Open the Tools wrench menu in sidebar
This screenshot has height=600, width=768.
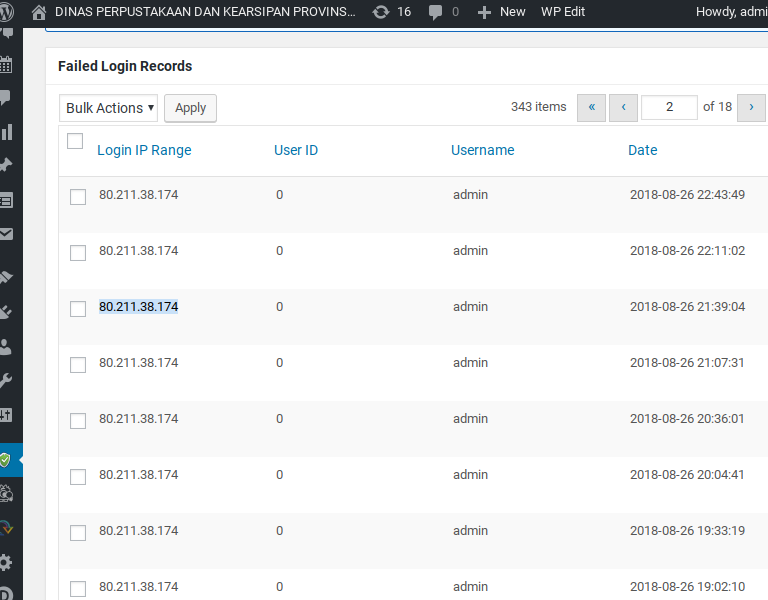point(6,380)
